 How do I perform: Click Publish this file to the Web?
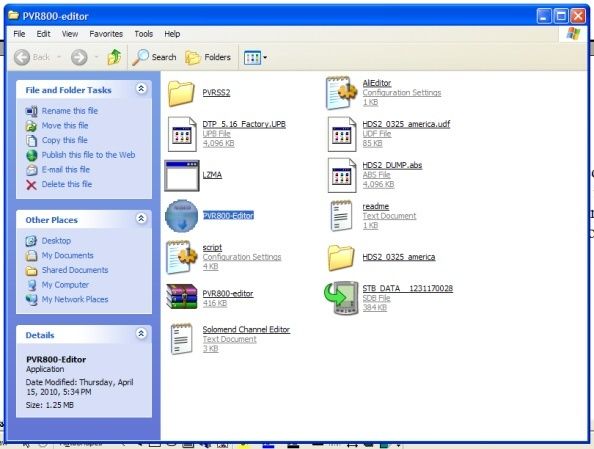tap(88, 155)
